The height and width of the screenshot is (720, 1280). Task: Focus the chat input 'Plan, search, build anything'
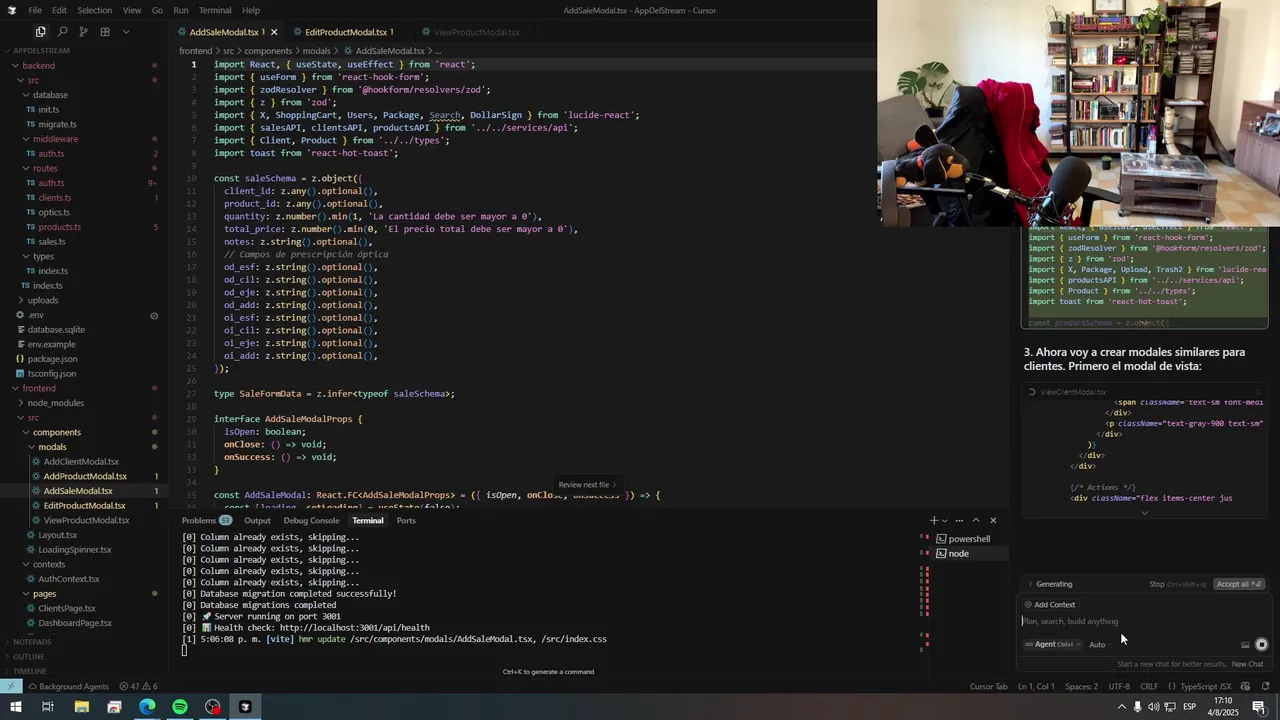pyautogui.click(x=1145, y=622)
